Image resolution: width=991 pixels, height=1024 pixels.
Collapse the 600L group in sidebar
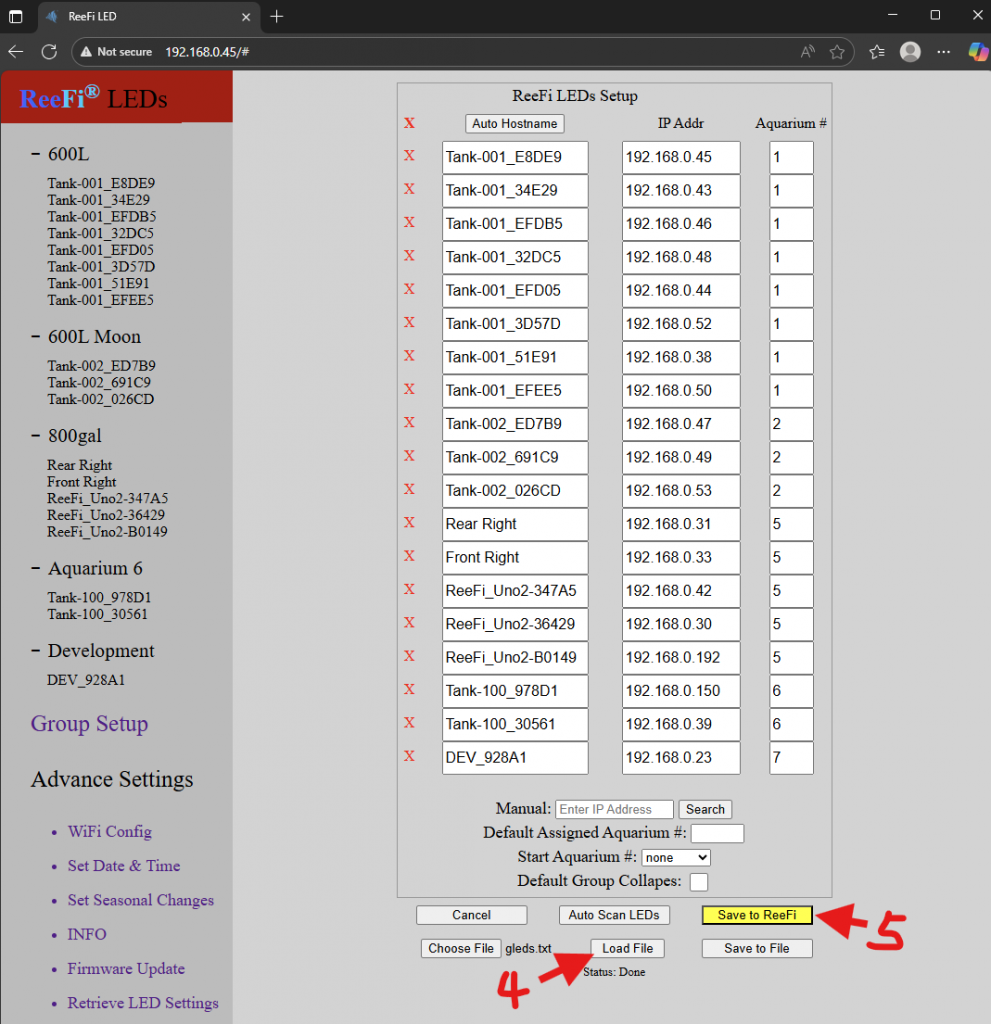pyautogui.click(x=36, y=154)
